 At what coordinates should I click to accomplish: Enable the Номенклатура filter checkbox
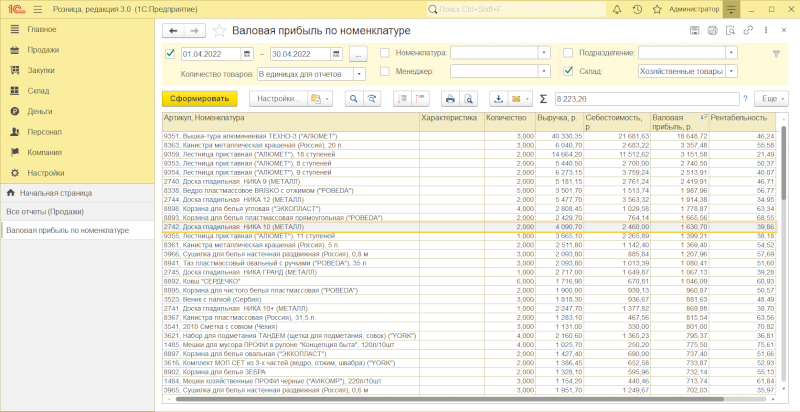[x=385, y=53]
